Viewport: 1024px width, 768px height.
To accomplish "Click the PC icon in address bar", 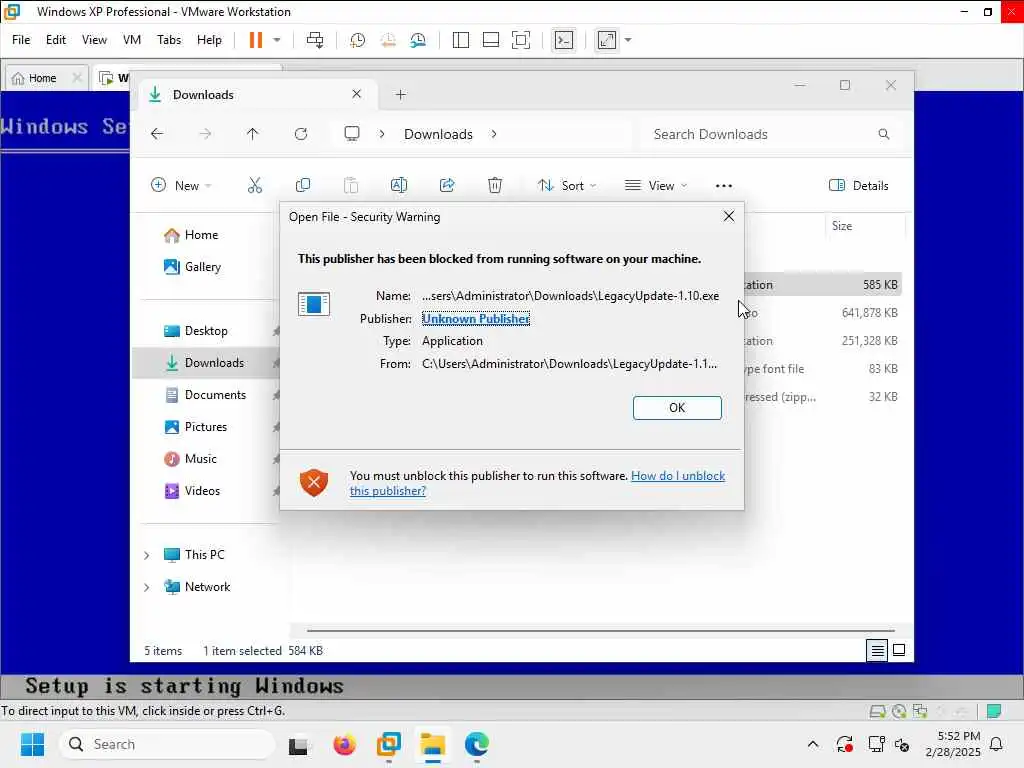I will 352,134.
